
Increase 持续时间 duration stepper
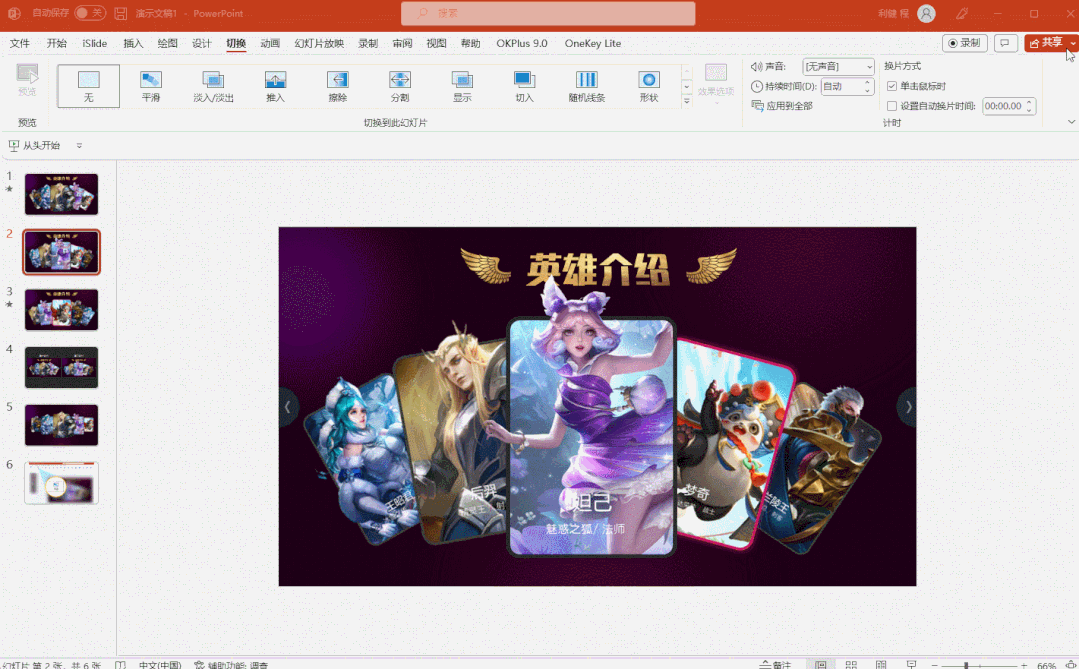pos(867,83)
